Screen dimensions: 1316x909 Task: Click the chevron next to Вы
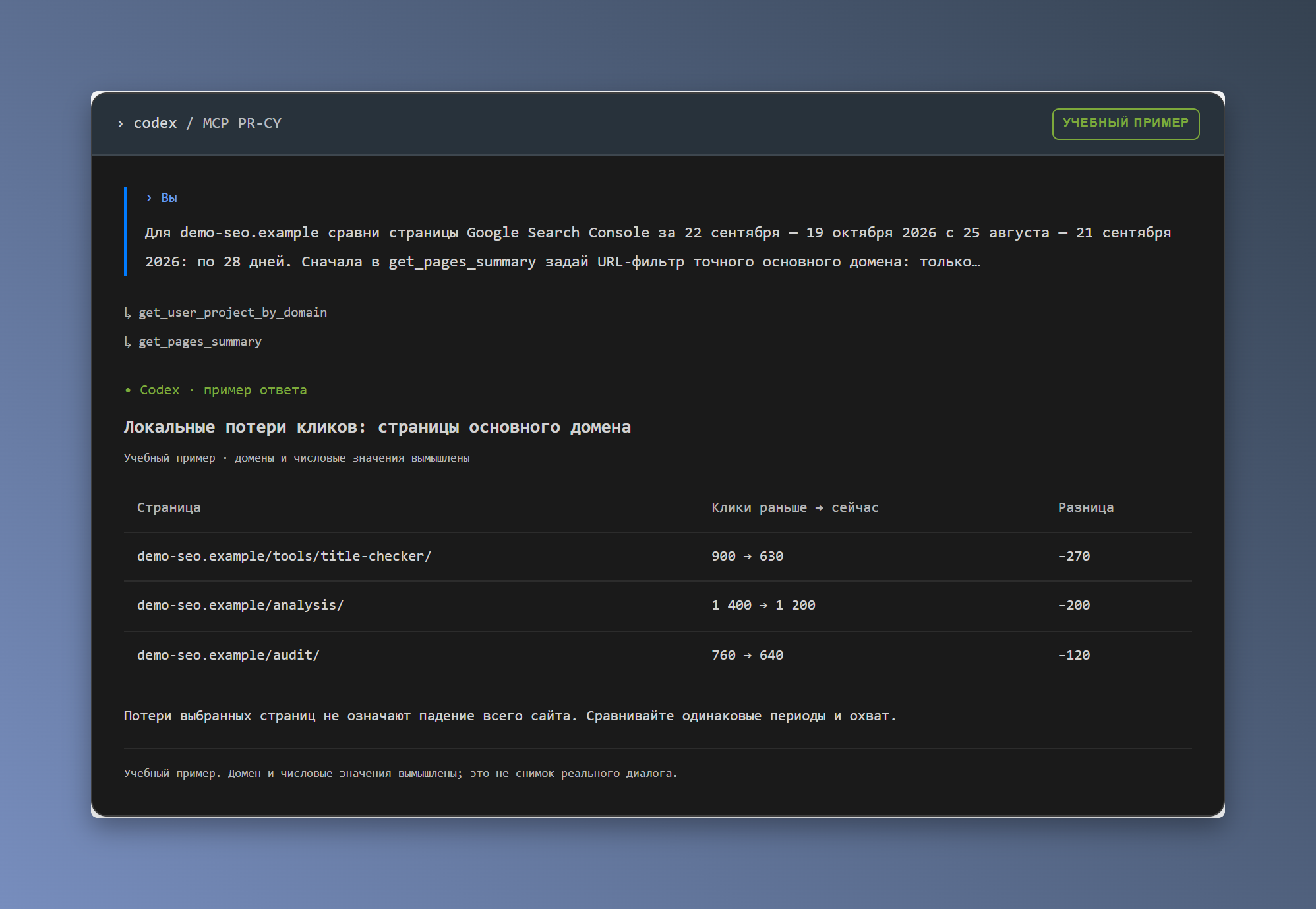pos(149,198)
